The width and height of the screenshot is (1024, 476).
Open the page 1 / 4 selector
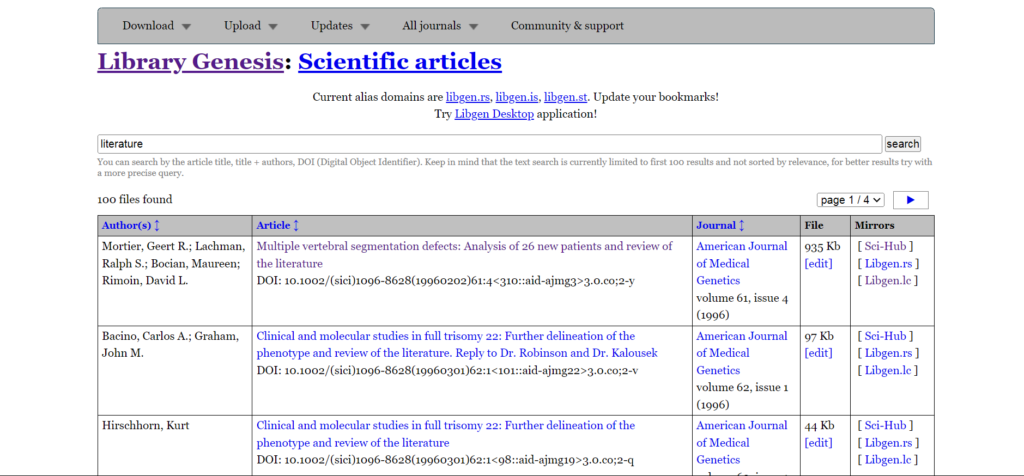850,200
